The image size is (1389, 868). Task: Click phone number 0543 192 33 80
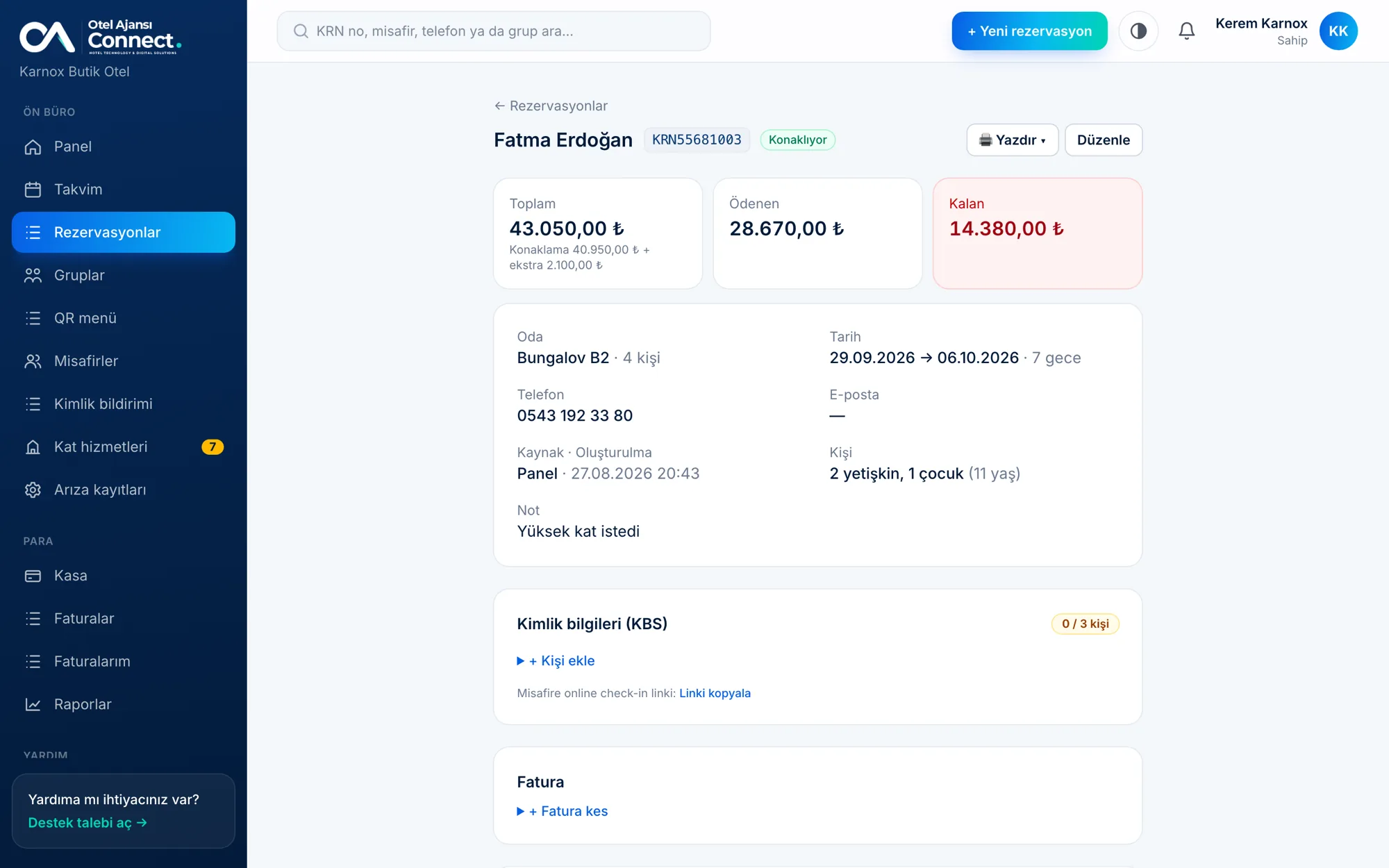click(574, 416)
